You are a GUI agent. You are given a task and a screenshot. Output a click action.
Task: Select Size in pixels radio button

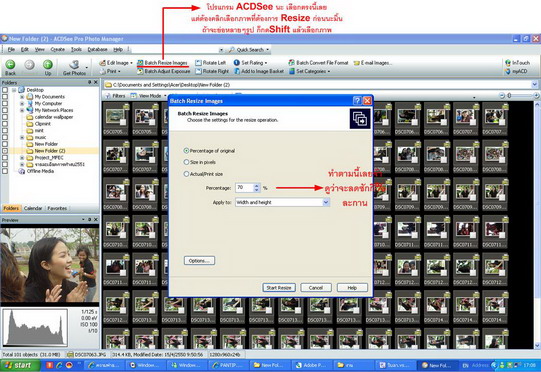[x=186, y=162]
